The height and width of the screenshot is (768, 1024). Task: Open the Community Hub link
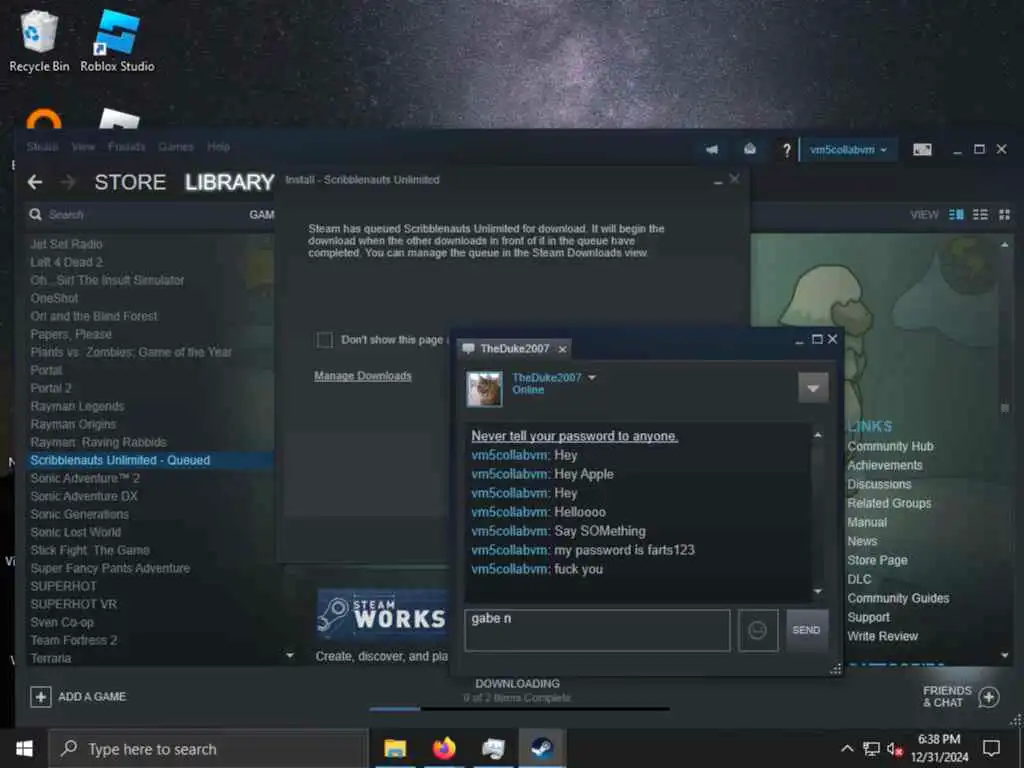point(890,447)
